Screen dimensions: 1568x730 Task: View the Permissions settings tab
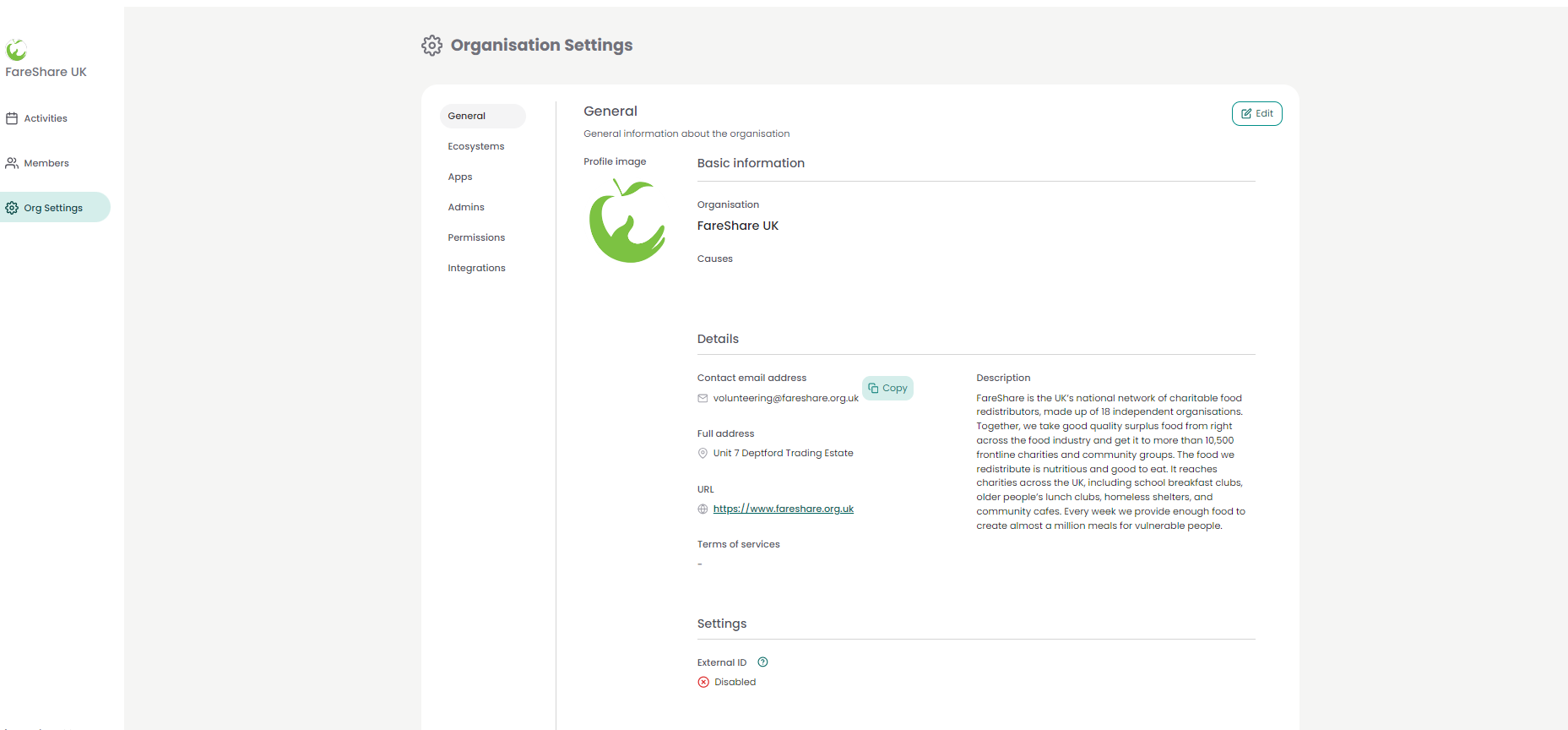pyautogui.click(x=476, y=237)
